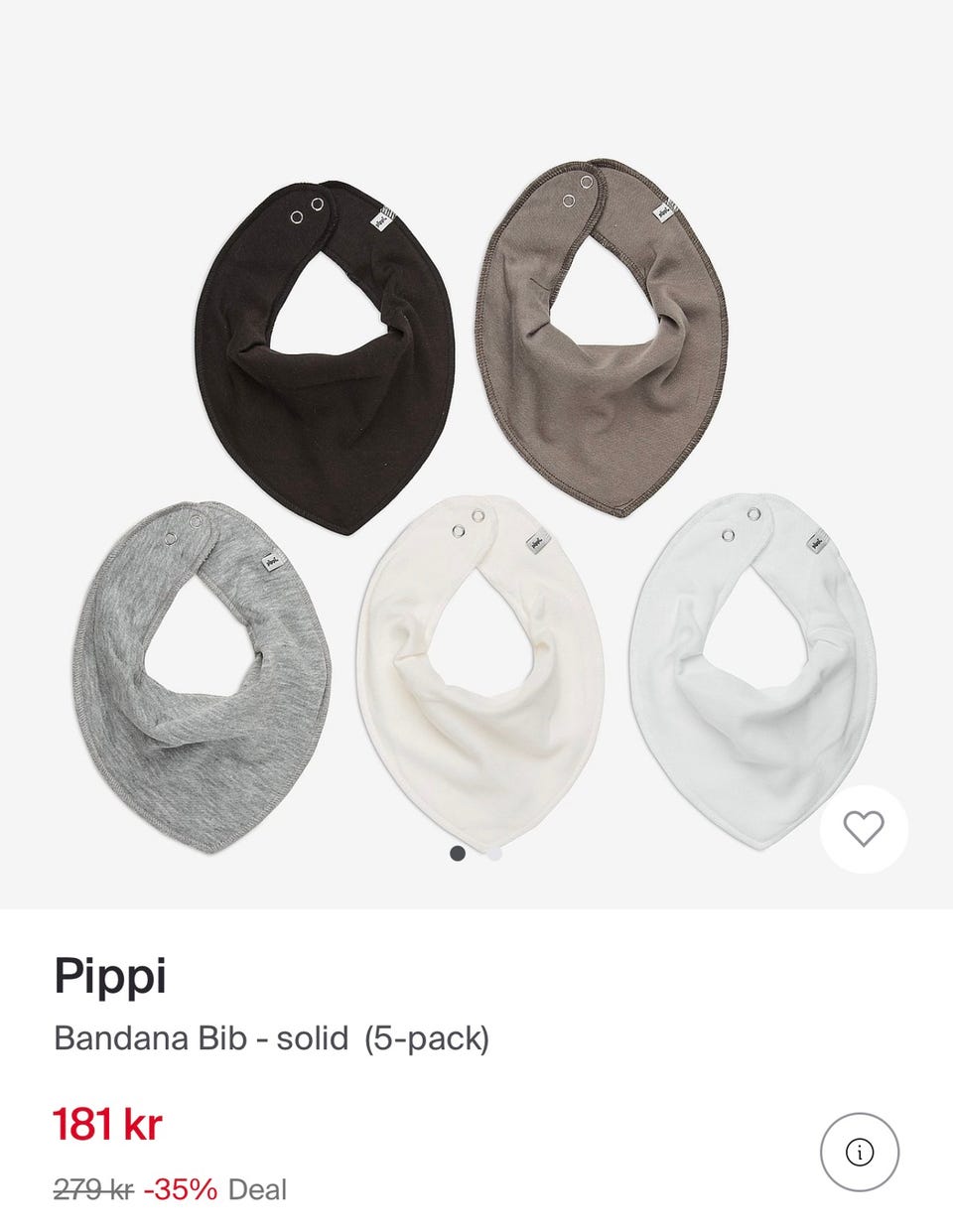Add the bib pack to favorites with heart icon

point(864,829)
